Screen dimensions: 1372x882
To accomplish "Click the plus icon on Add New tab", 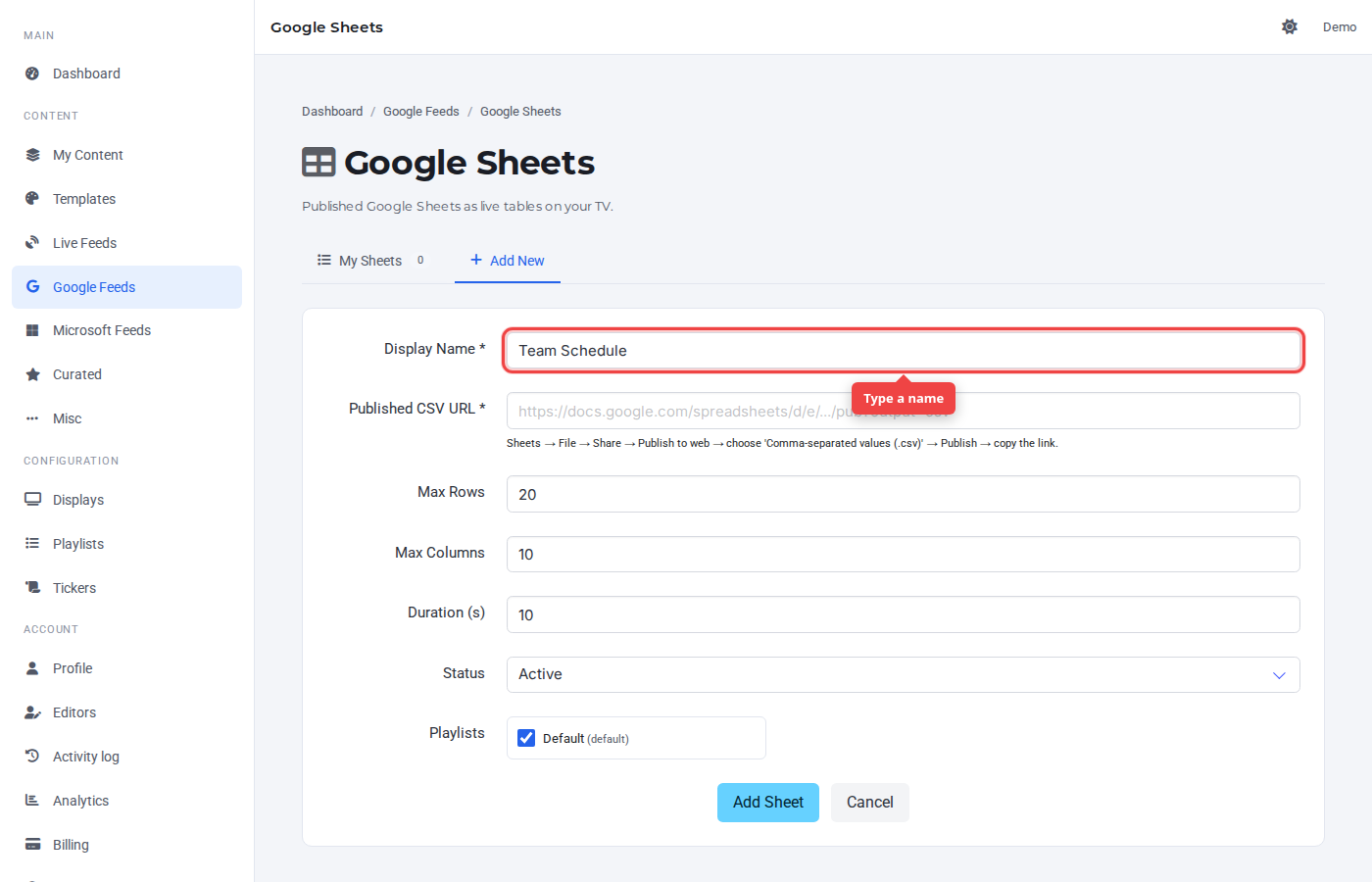I will click(476, 260).
